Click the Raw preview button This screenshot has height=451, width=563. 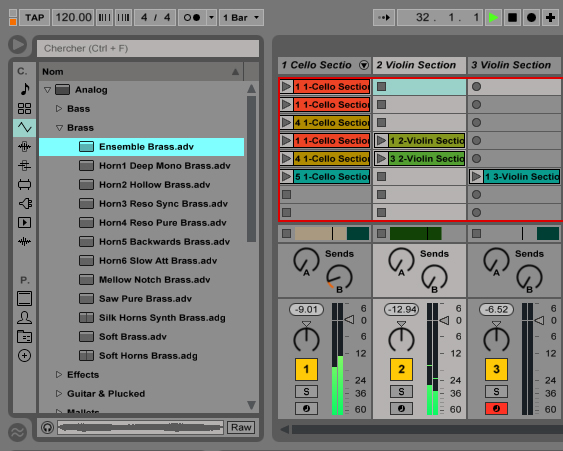click(x=241, y=427)
